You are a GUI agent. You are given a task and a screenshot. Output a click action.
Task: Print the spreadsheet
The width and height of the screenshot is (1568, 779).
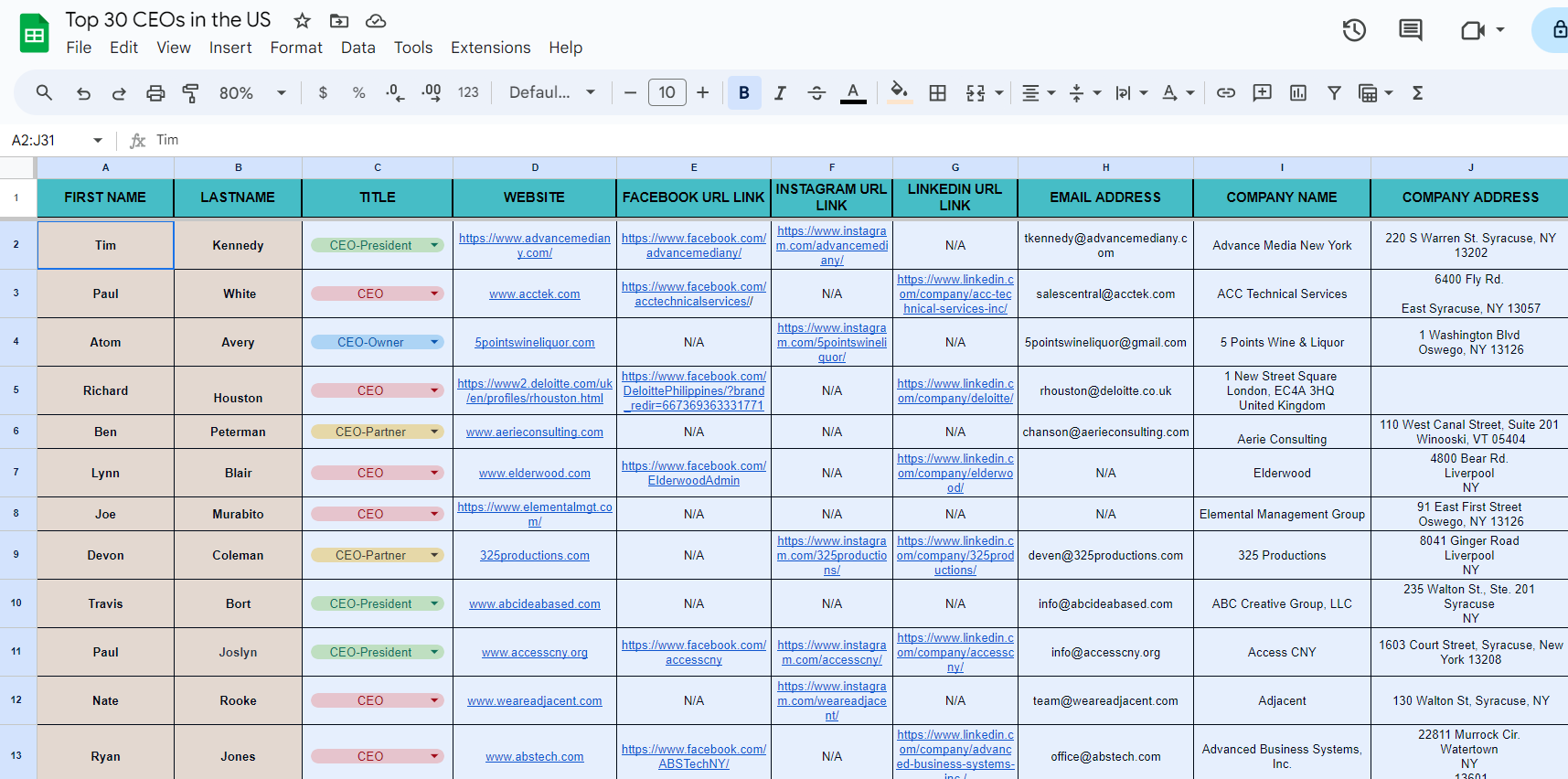point(155,92)
